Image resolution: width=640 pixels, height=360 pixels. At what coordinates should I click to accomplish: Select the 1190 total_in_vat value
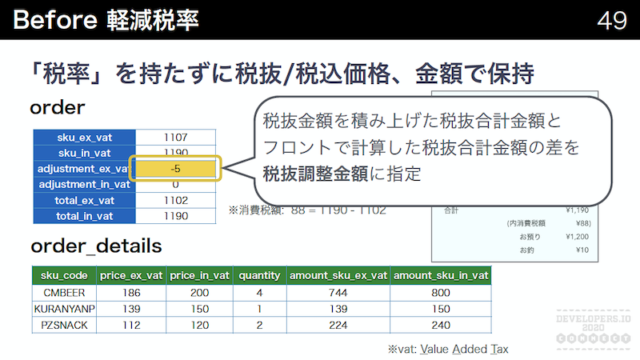click(176, 216)
